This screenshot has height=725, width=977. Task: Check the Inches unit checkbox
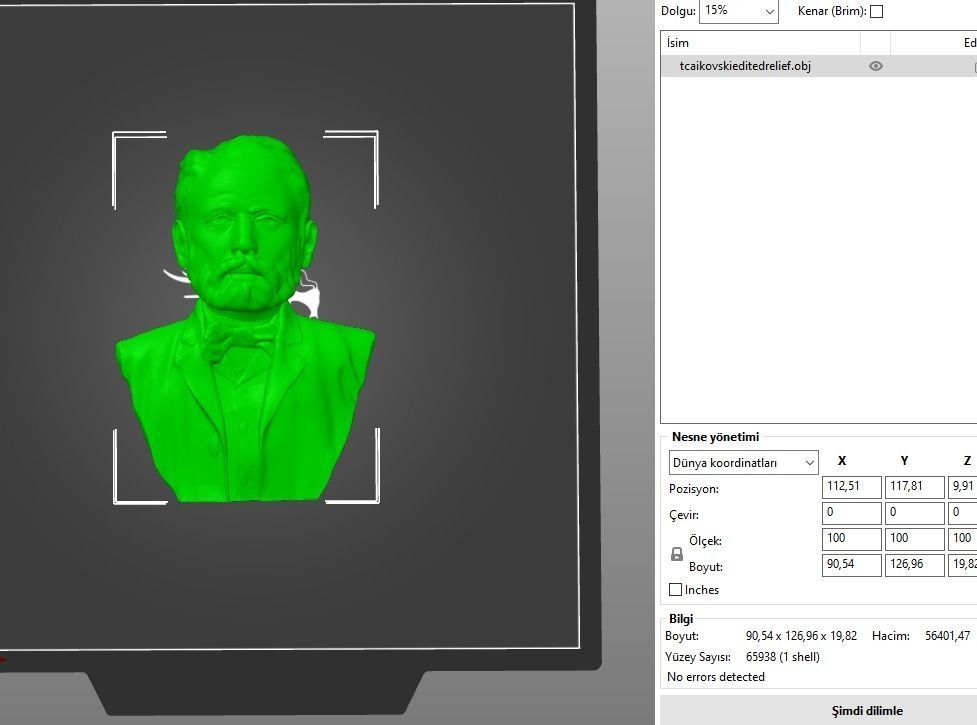click(676, 590)
